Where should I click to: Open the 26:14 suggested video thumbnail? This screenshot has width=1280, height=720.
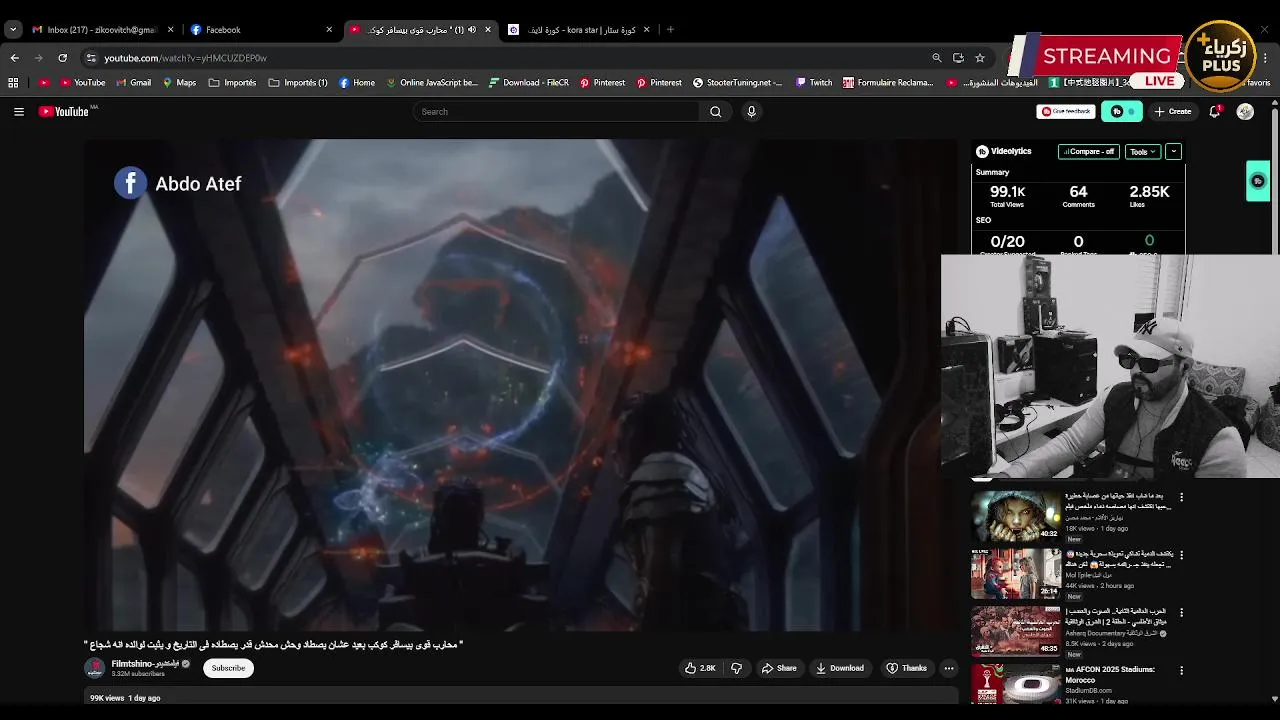(1016, 573)
